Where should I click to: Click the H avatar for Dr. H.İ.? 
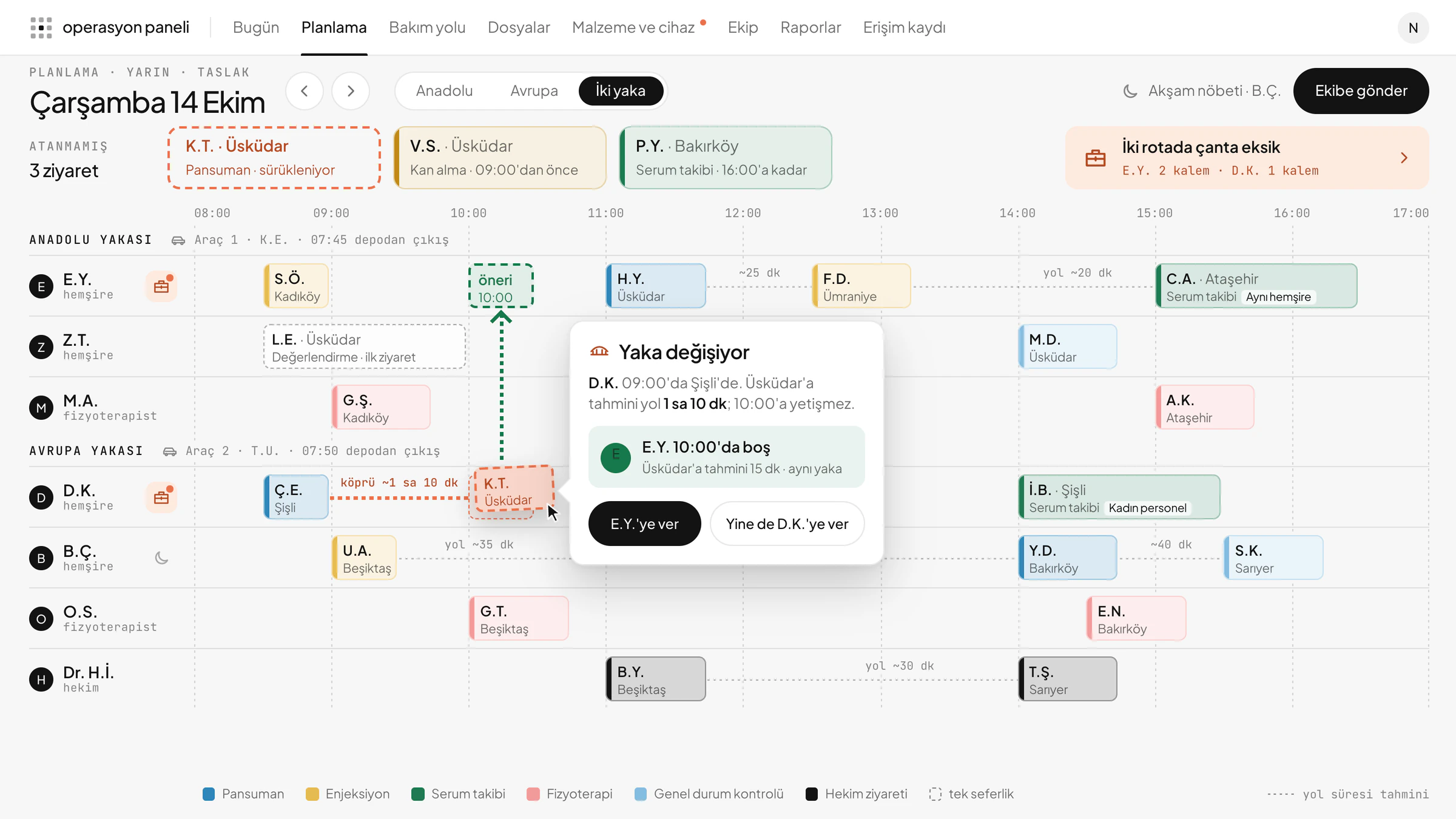[x=41, y=679]
